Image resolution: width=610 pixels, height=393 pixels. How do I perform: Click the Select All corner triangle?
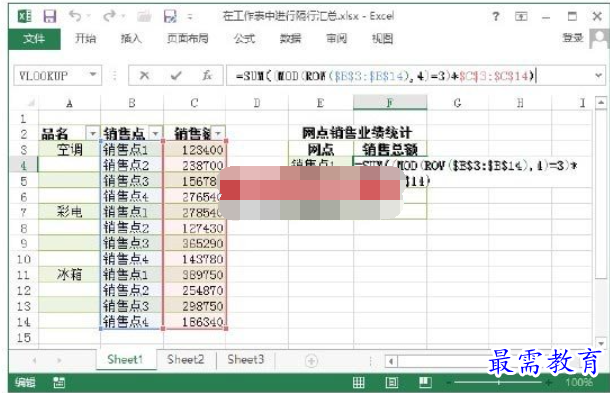(x=31, y=103)
